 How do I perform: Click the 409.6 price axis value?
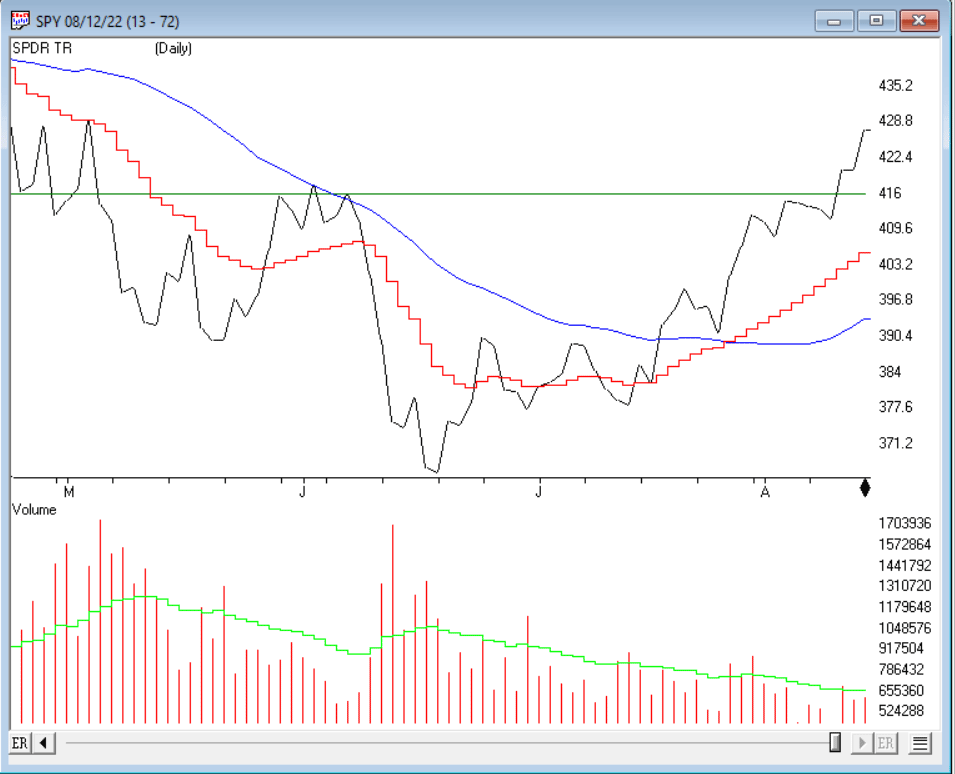(895, 228)
